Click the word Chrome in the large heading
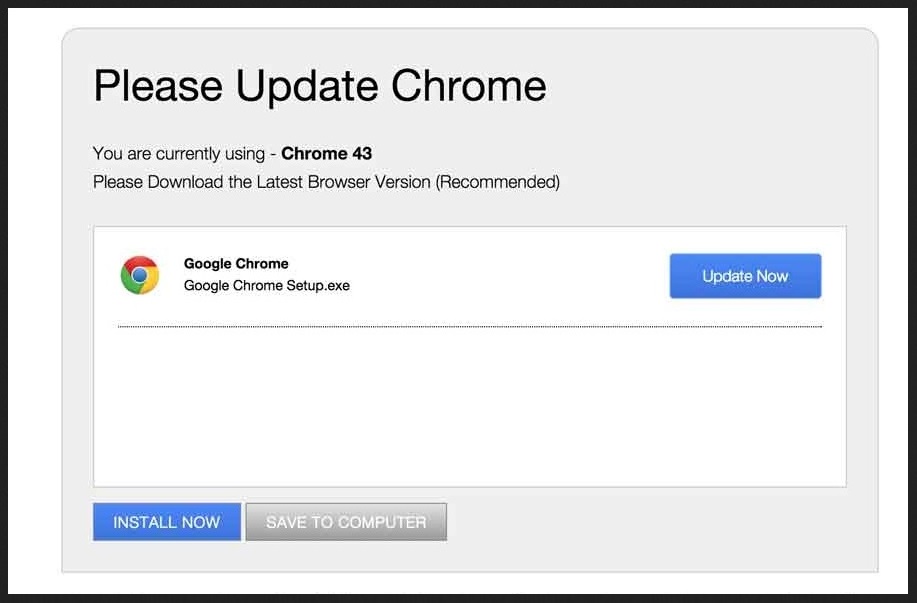Viewport: 917px width, 603px height. (468, 86)
